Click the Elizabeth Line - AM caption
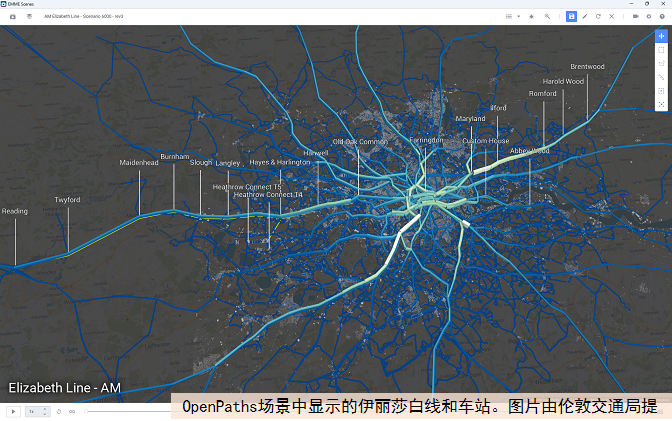The width and height of the screenshot is (672, 421). click(x=65, y=388)
